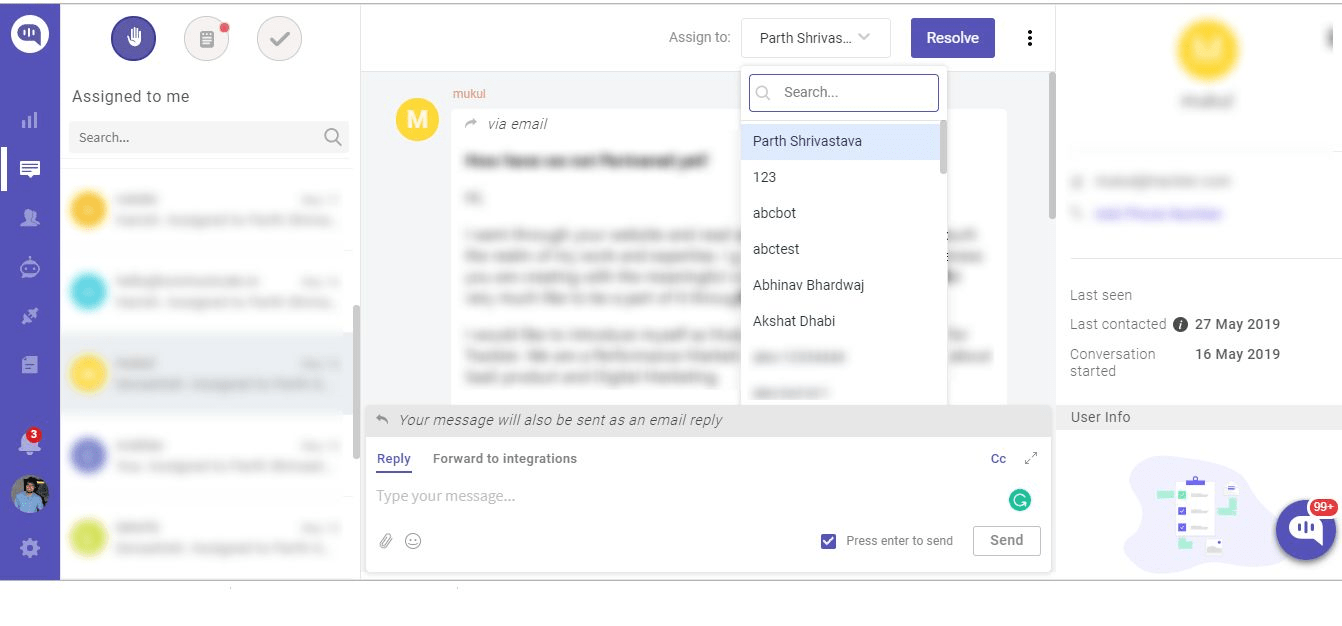Switch to Forward to integrations tab
The height and width of the screenshot is (626, 1342).
505,459
